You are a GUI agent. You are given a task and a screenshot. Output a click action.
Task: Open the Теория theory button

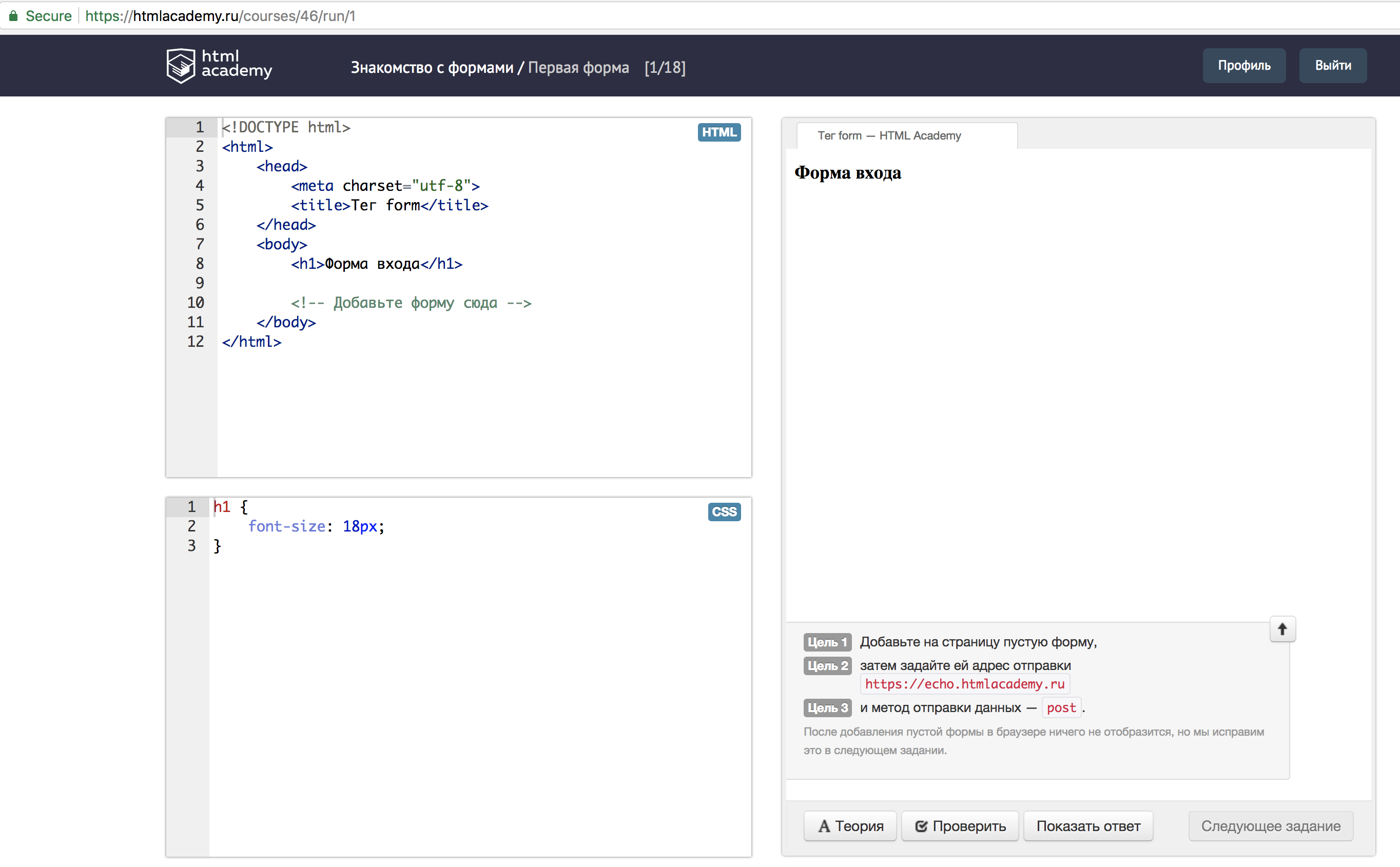click(x=850, y=826)
